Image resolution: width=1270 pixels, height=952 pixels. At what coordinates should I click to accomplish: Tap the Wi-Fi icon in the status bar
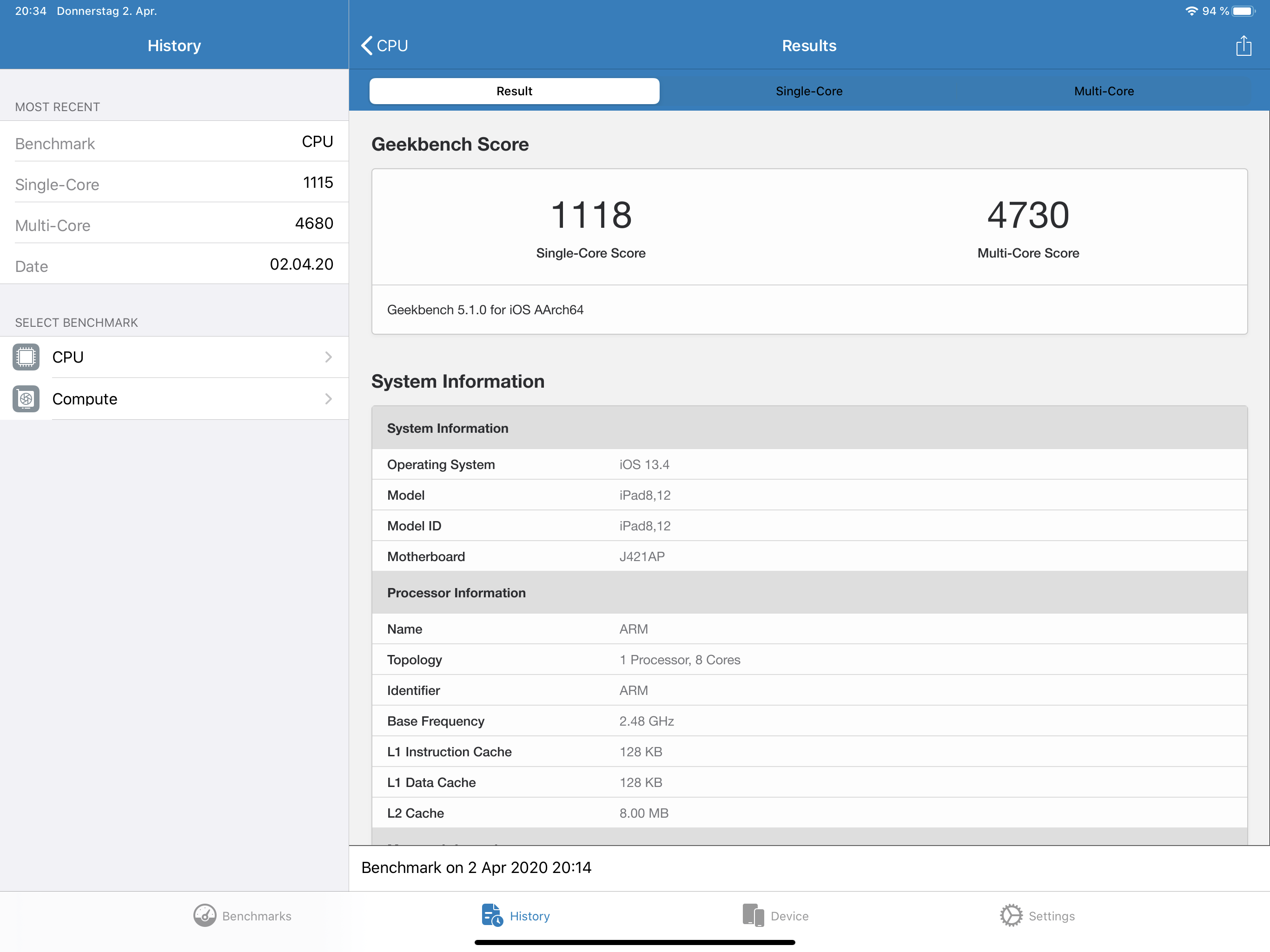pyautogui.click(x=1191, y=11)
